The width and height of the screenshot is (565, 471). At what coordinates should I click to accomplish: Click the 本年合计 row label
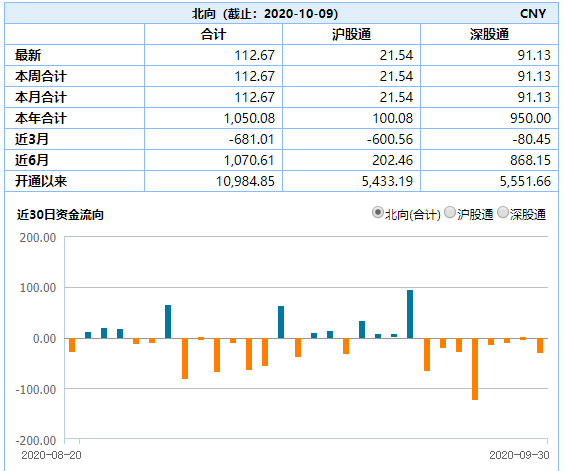click(41, 118)
